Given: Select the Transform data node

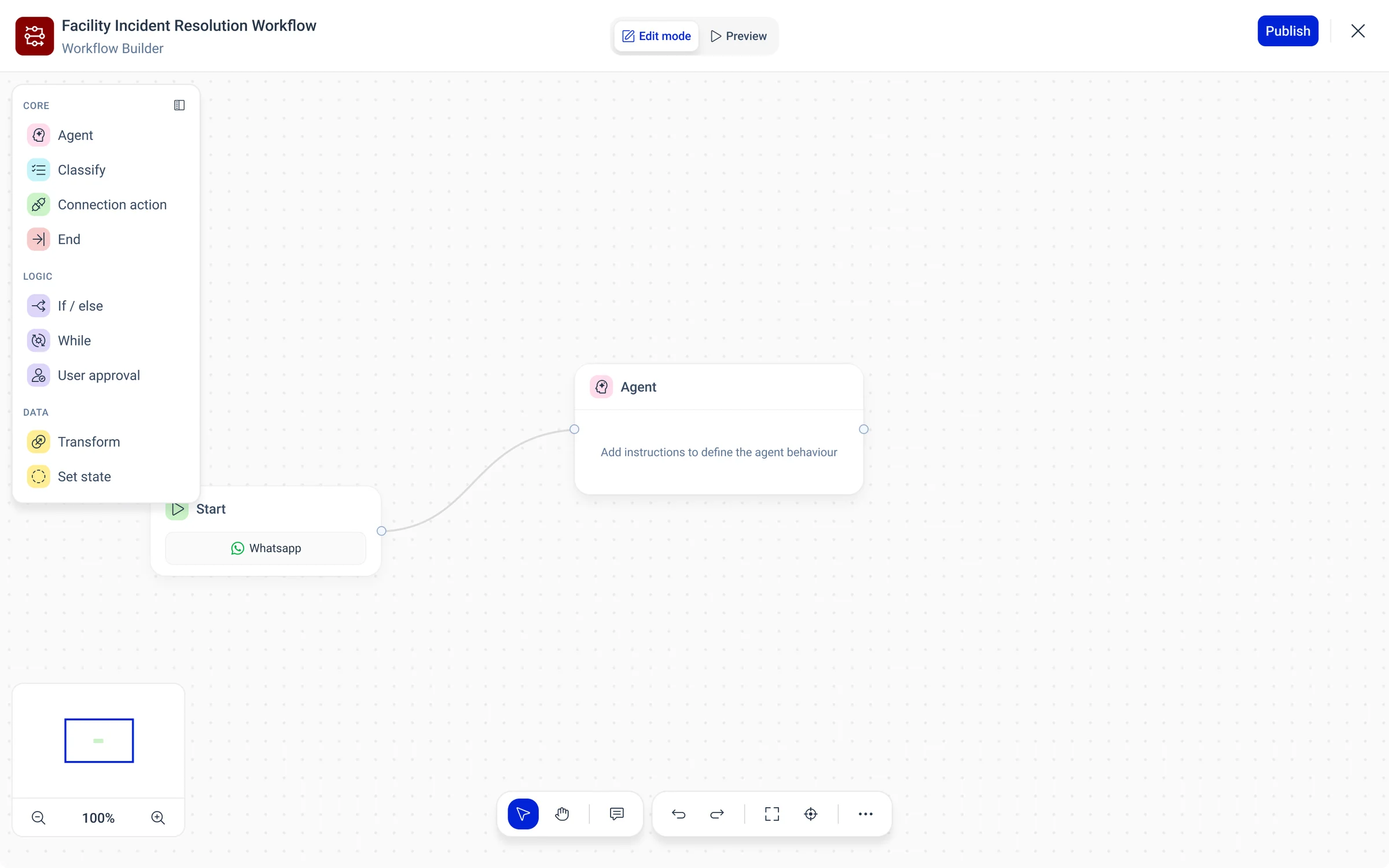Looking at the screenshot, I should coord(106,442).
